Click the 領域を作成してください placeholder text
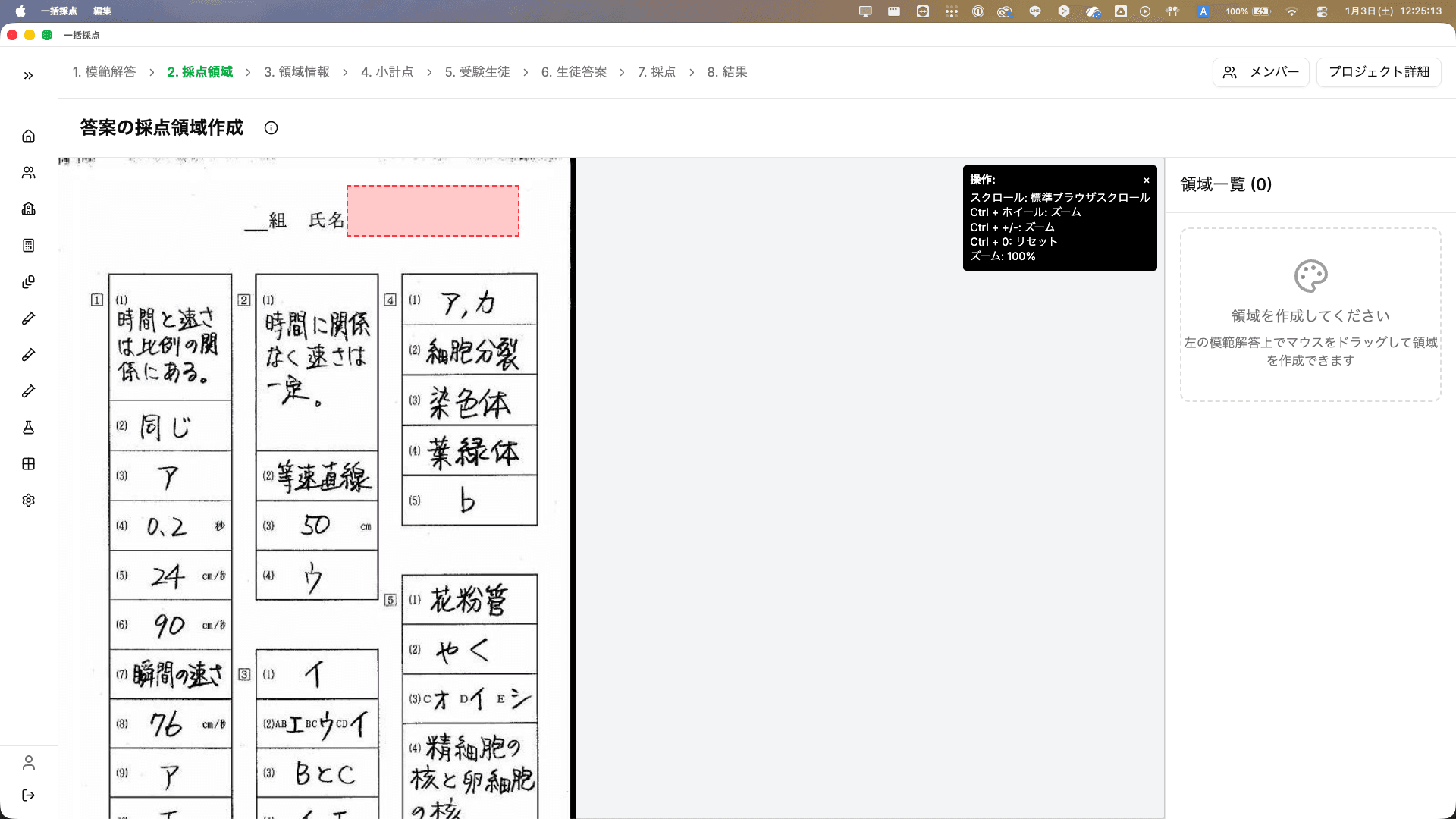This screenshot has height=819, width=1456. coord(1310,315)
